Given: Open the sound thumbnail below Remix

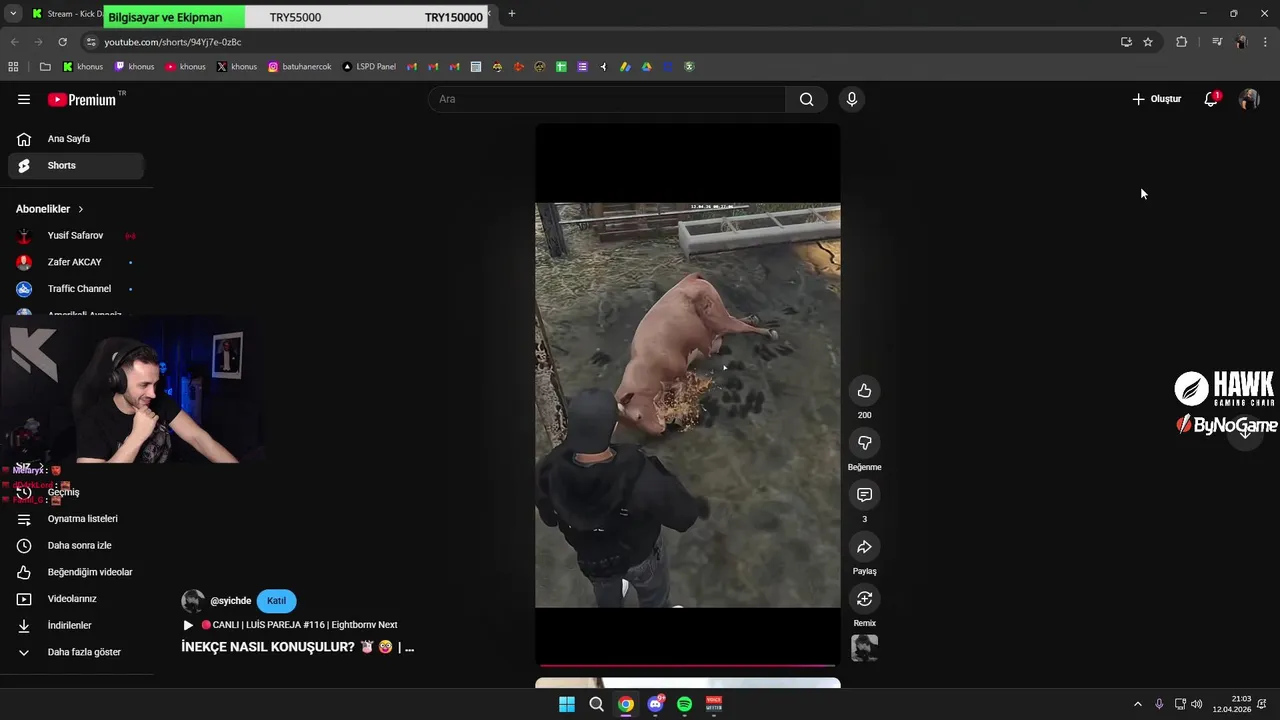Looking at the screenshot, I should click(864, 648).
